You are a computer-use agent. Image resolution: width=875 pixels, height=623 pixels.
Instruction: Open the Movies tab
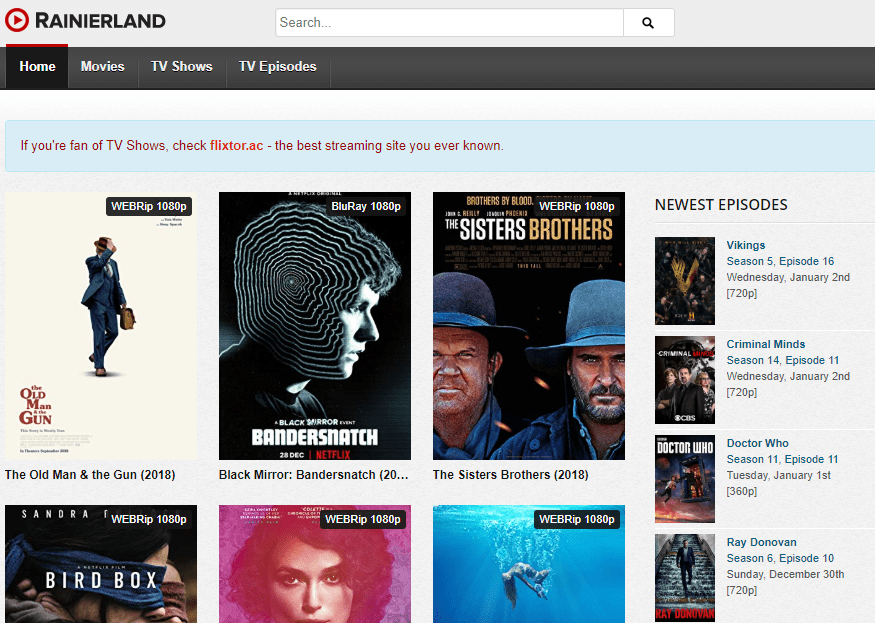click(x=103, y=66)
